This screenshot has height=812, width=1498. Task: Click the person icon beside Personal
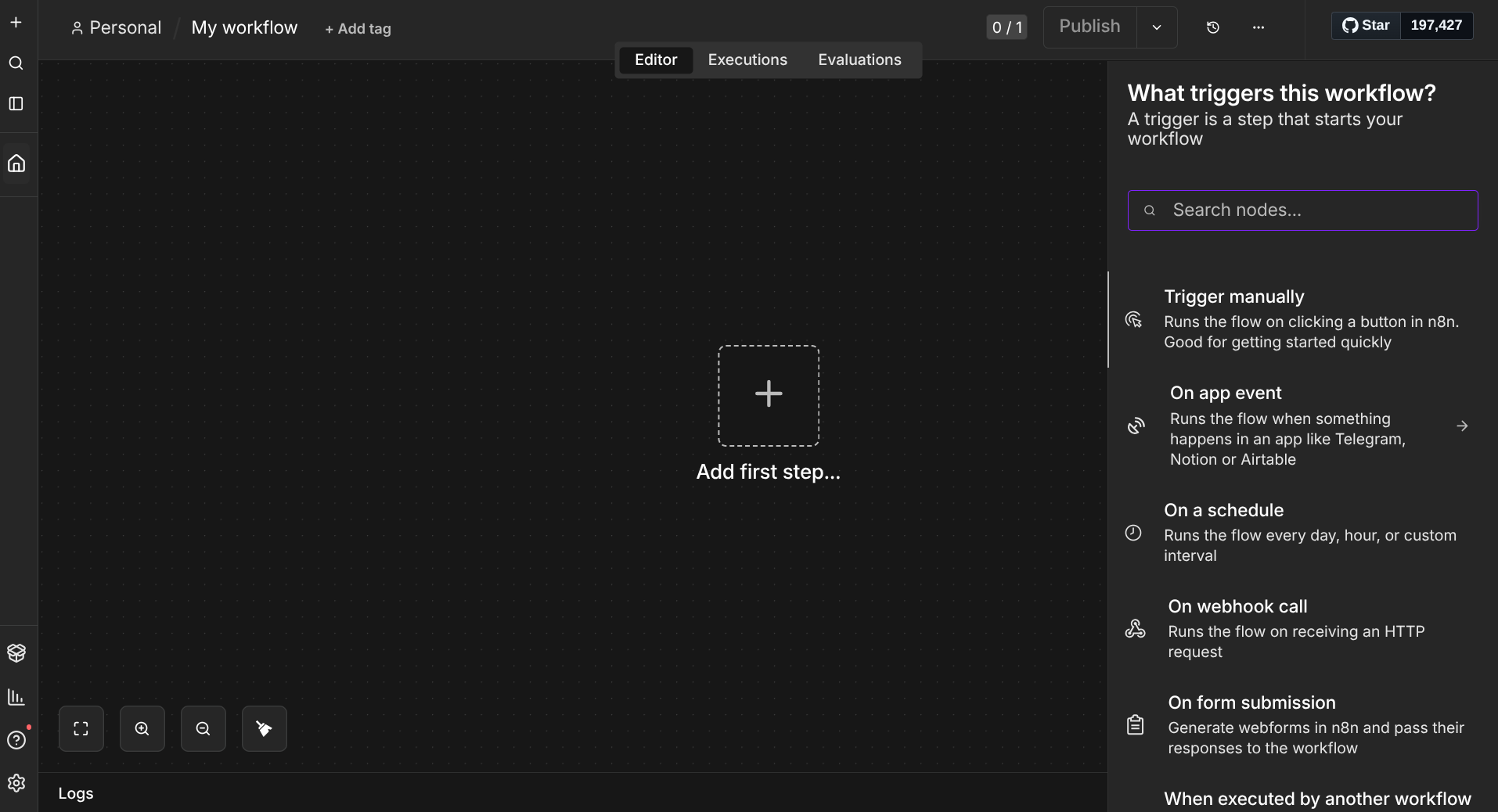(77, 29)
